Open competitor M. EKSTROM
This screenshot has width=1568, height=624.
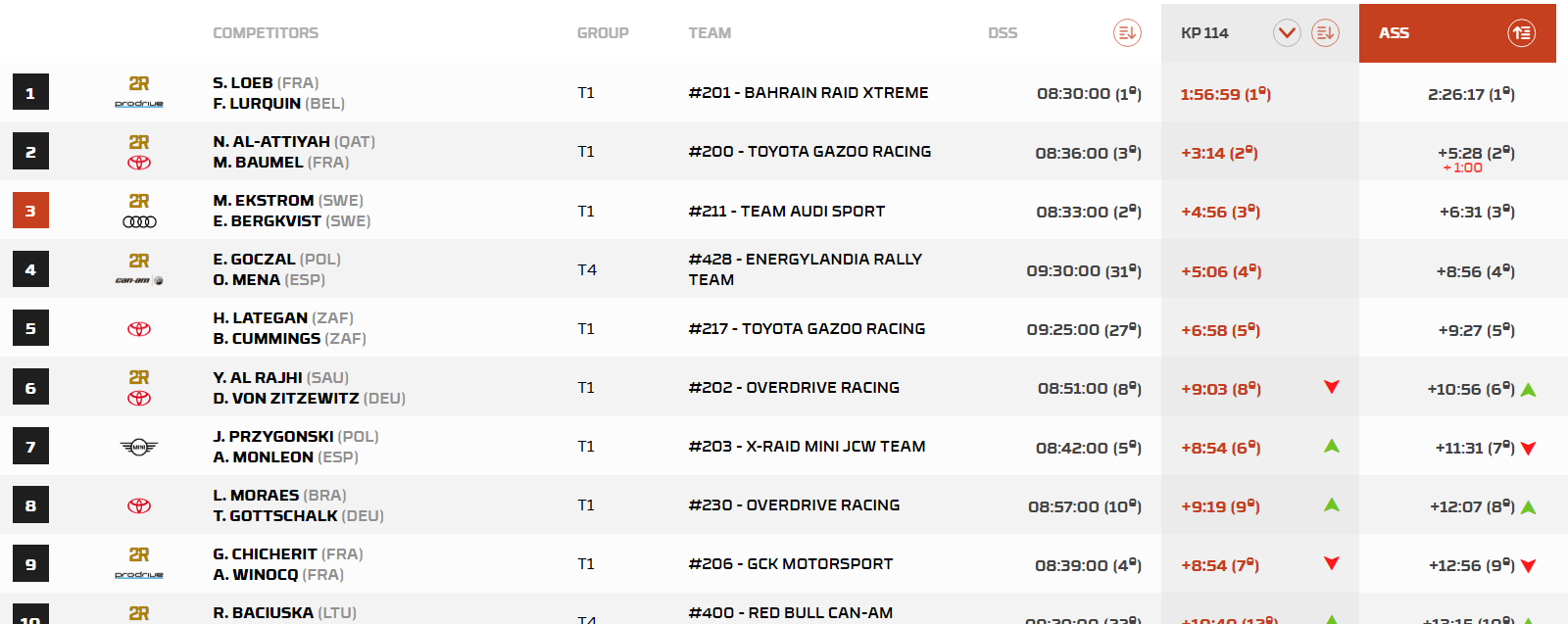point(264,201)
